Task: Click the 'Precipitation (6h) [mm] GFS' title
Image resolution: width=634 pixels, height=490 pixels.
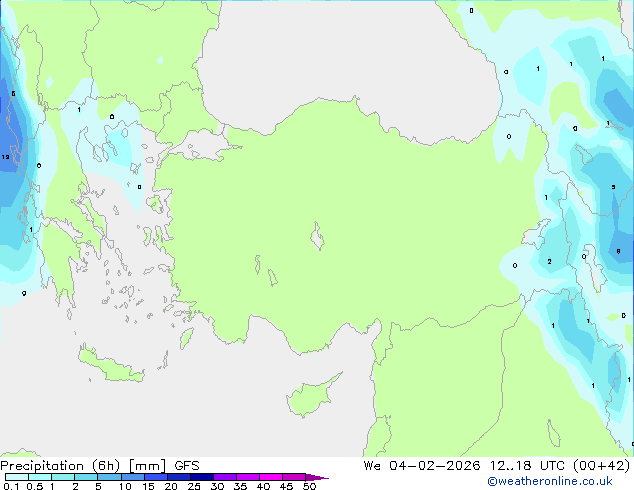Action: point(100,466)
